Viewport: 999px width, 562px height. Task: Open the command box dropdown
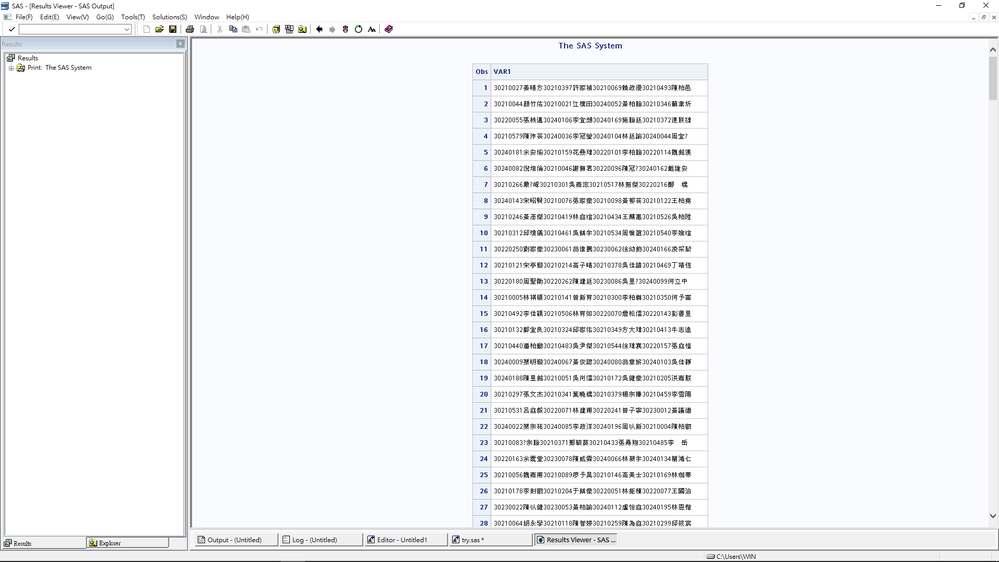[127, 29]
